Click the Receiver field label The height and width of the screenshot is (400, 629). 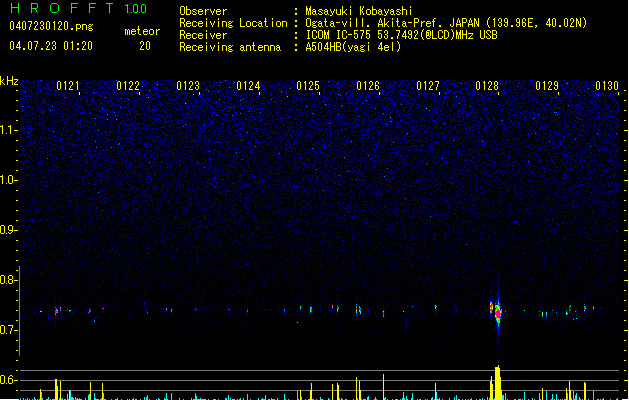coord(203,35)
